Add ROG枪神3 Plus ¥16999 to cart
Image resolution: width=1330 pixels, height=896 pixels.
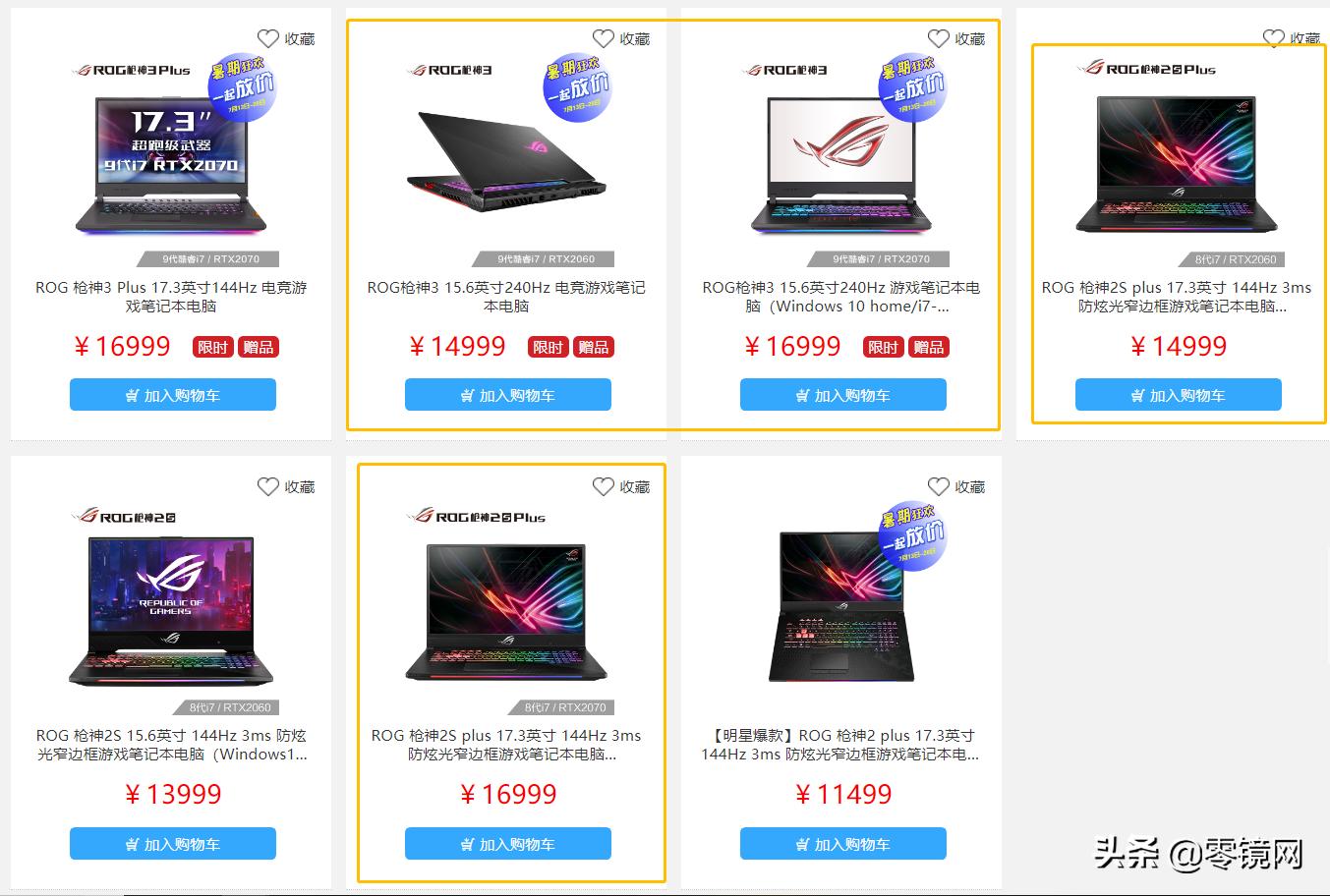tap(173, 395)
